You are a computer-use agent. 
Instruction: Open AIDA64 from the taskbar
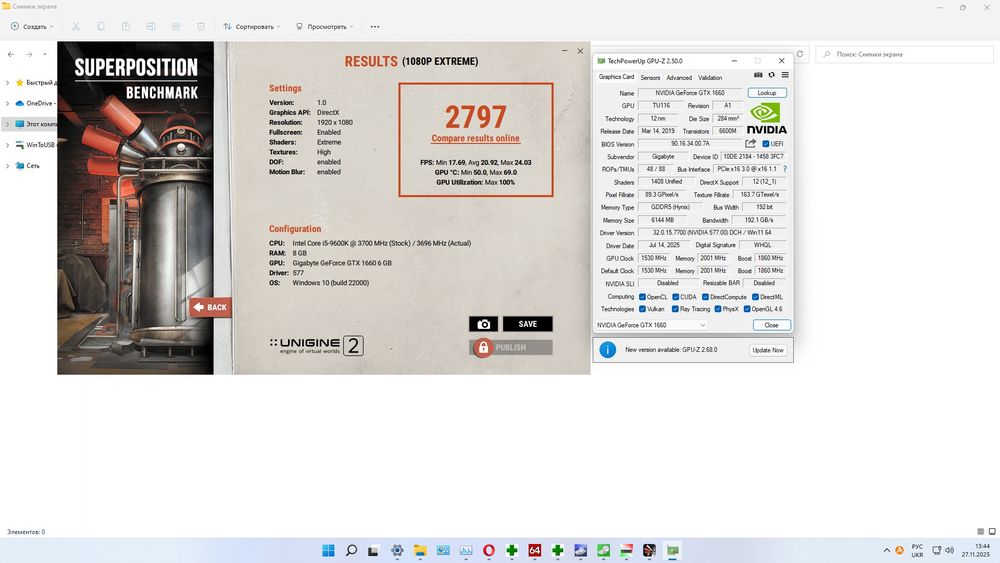point(534,550)
